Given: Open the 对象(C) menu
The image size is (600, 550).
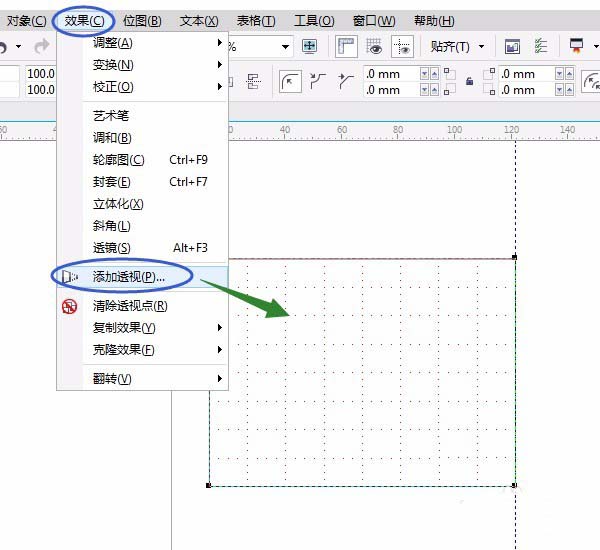Looking at the screenshot, I should coord(26,21).
